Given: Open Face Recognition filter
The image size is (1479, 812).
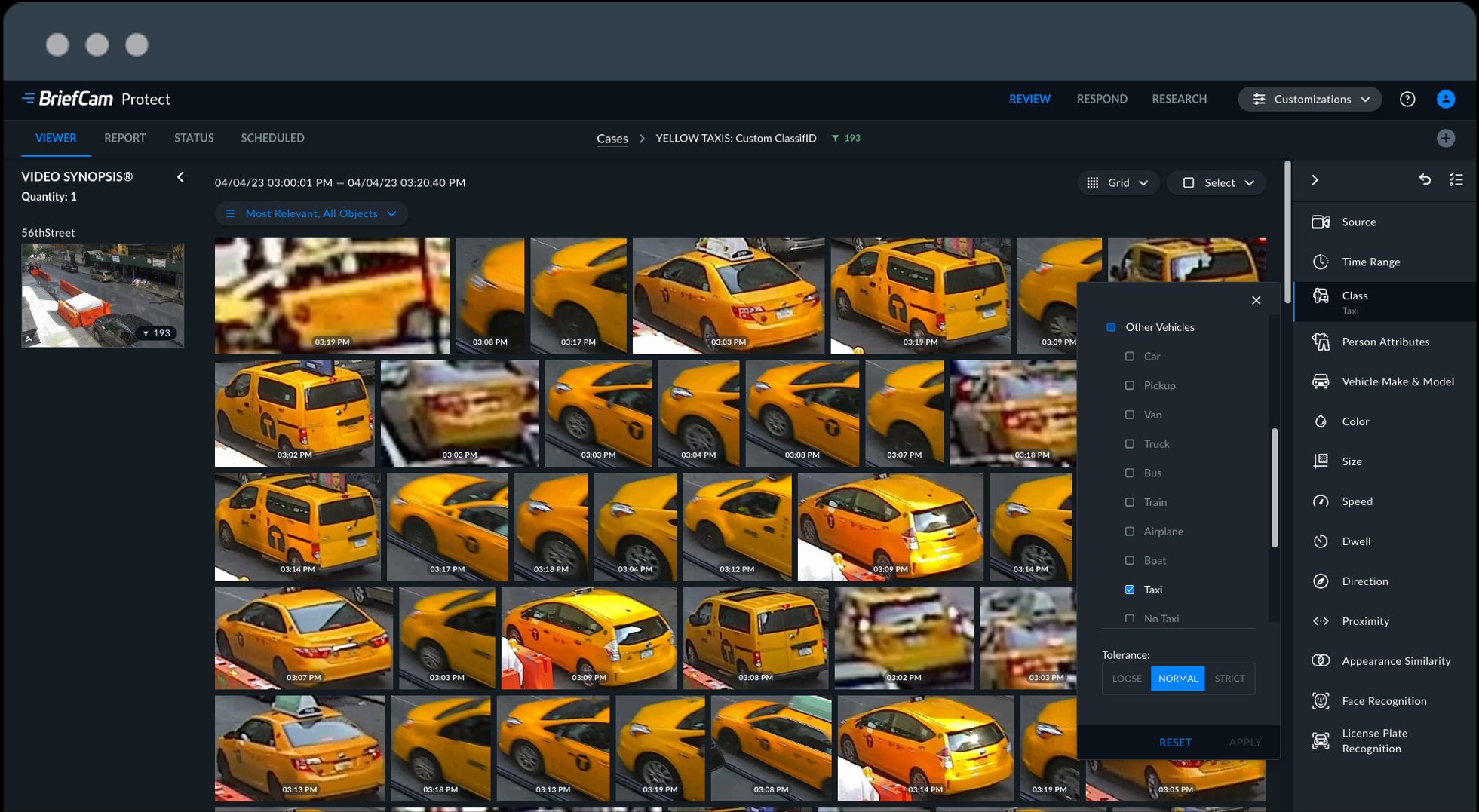Looking at the screenshot, I should click(1320, 701).
